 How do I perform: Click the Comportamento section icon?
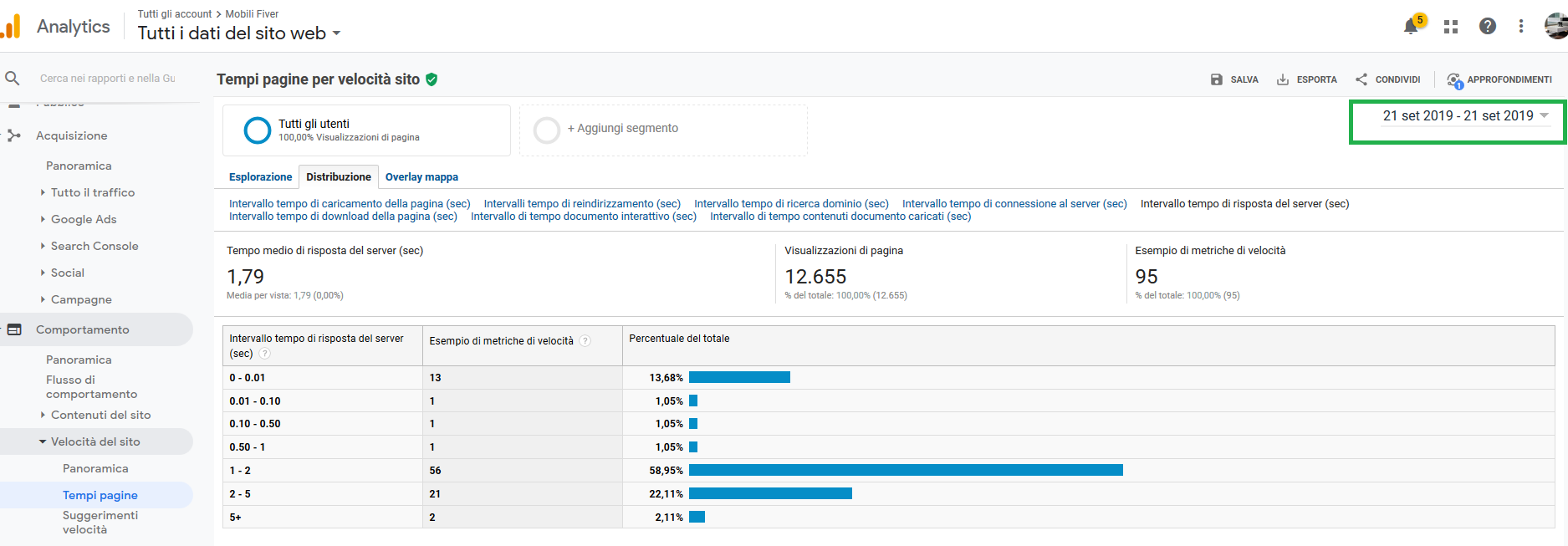click(x=14, y=329)
